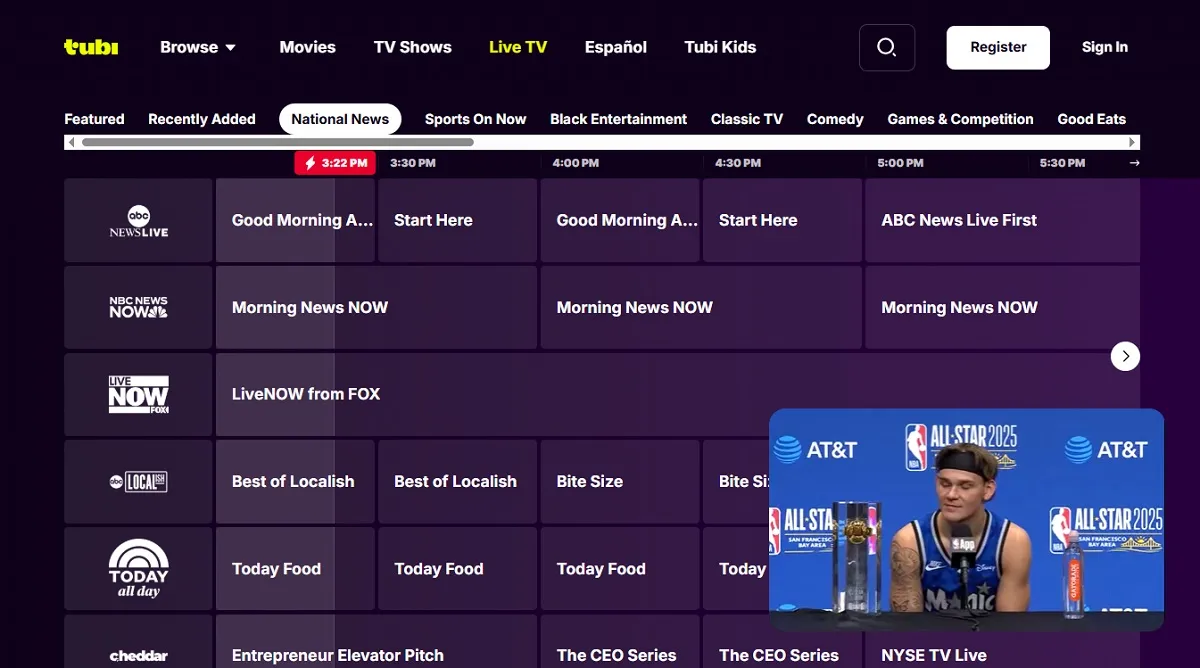Click the 5:00 PM time label
This screenshot has height=668, width=1200.
point(900,163)
